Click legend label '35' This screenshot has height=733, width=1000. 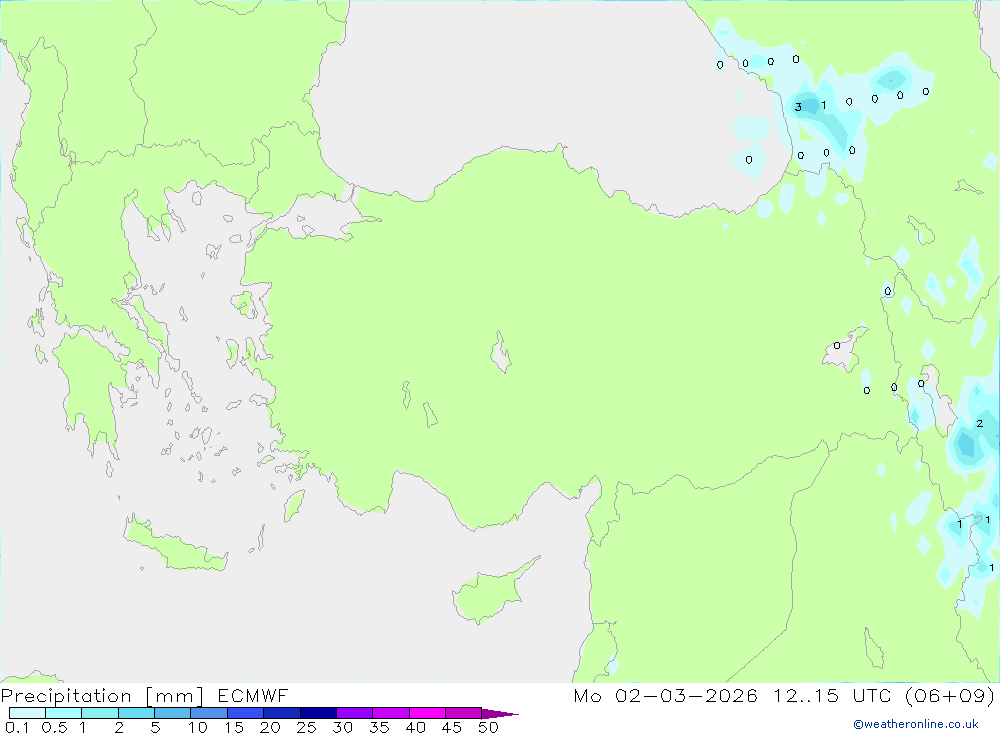click(379, 727)
